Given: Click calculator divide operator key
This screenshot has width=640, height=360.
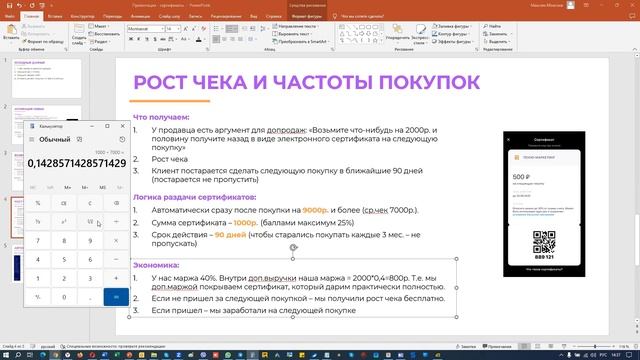Looking at the screenshot, I should [x=116, y=222].
